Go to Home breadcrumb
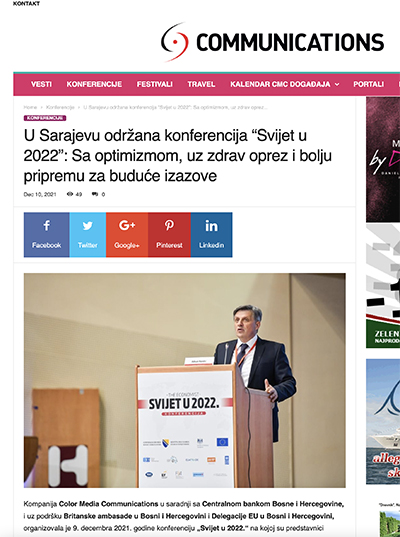The width and height of the screenshot is (400, 537). pyautogui.click(x=30, y=107)
